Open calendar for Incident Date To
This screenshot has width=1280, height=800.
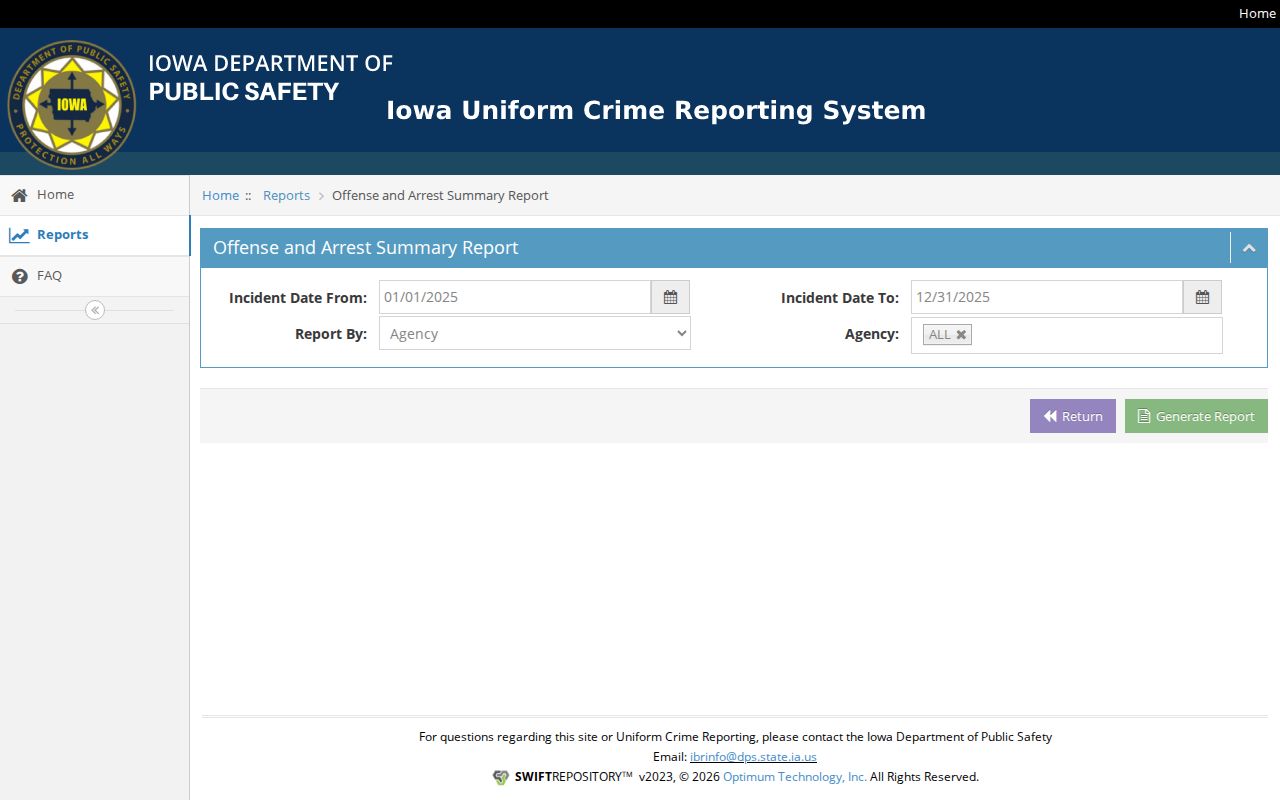tap(1202, 297)
